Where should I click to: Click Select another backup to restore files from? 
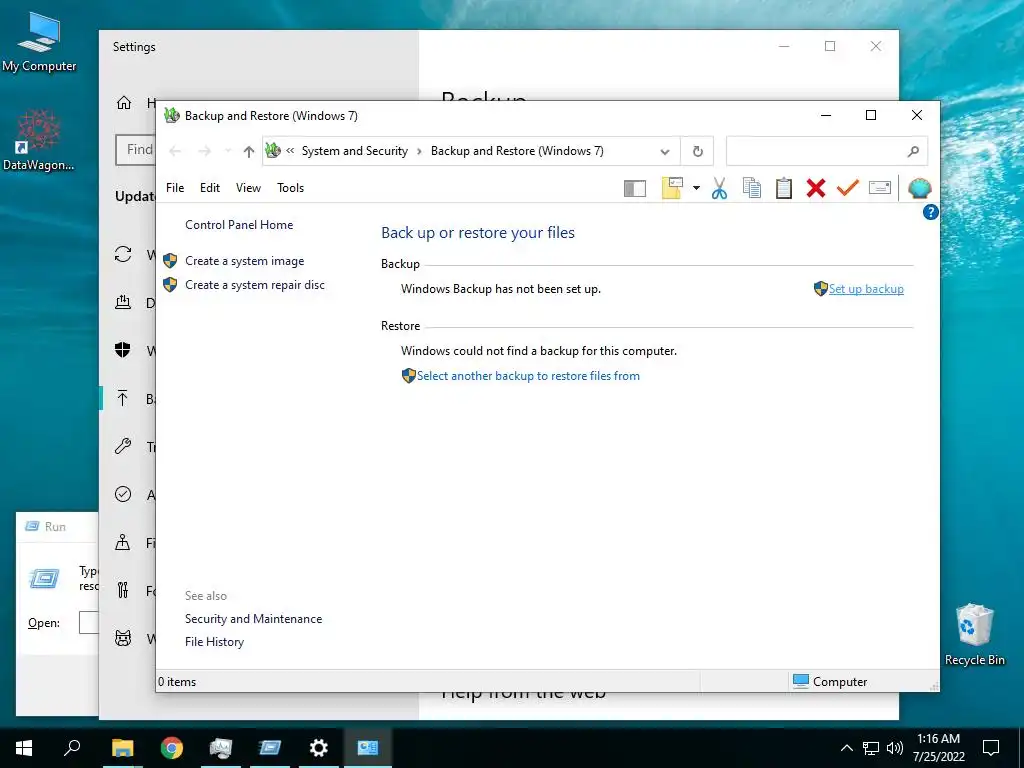pos(528,376)
